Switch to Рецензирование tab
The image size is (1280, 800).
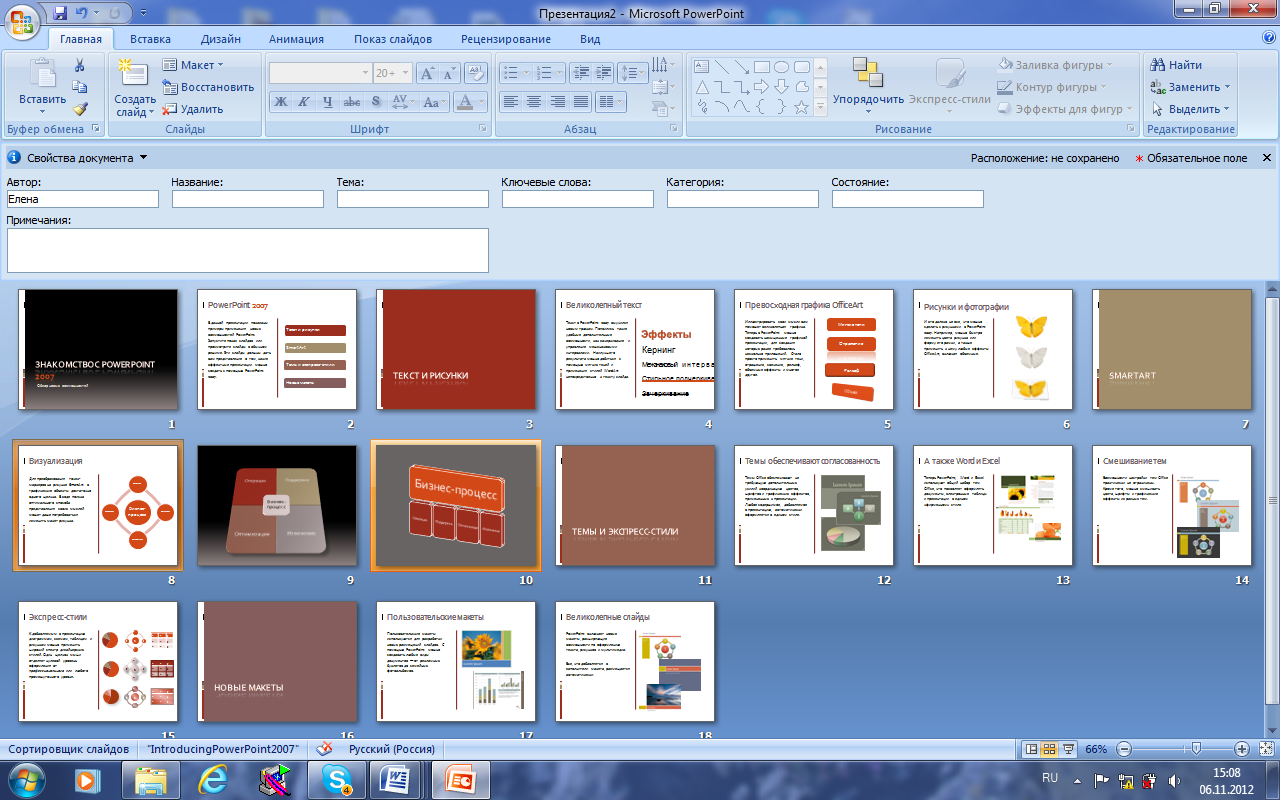click(x=506, y=39)
